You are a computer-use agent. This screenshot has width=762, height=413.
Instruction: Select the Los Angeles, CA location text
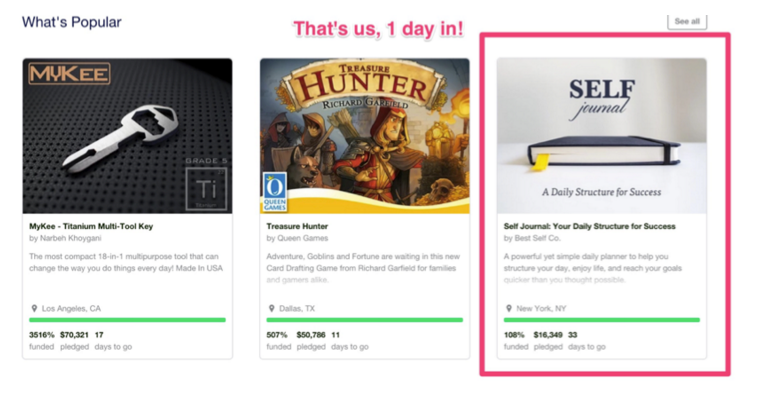tap(71, 308)
